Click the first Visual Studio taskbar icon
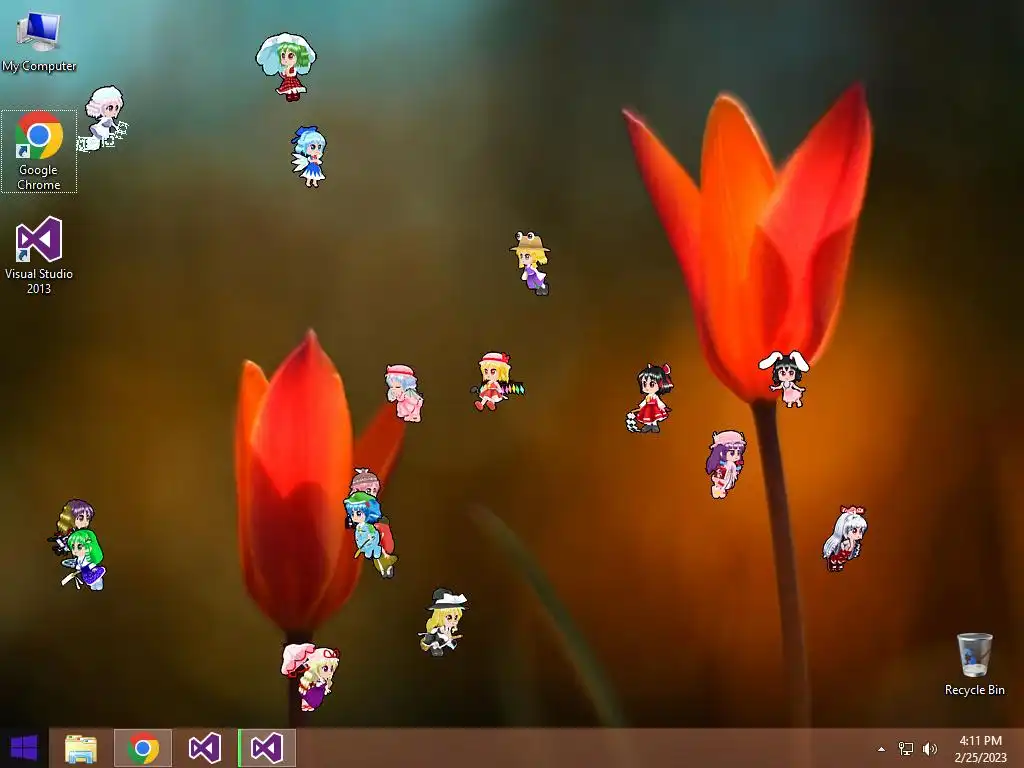 pos(204,748)
